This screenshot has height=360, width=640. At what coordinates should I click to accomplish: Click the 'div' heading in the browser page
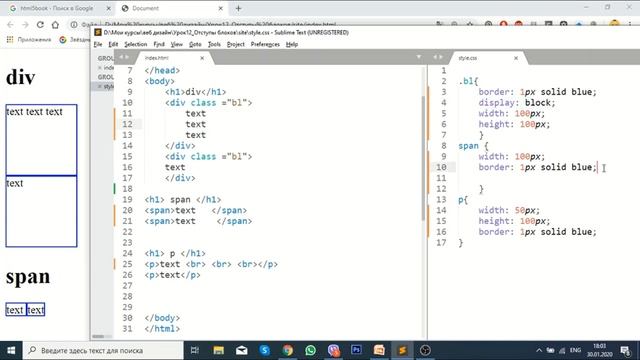point(20,77)
